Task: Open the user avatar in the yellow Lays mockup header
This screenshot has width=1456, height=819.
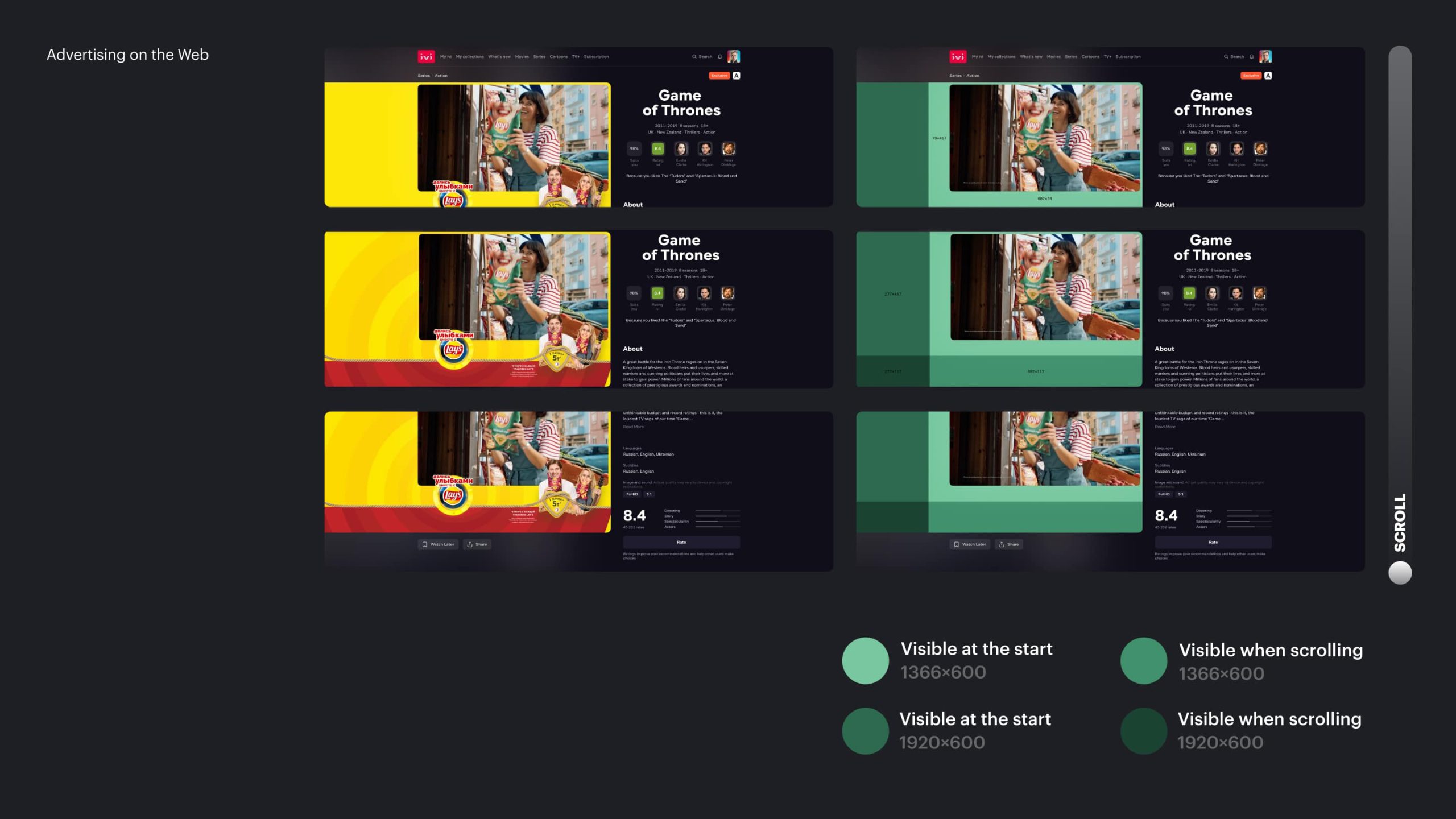Action: [734, 56]
